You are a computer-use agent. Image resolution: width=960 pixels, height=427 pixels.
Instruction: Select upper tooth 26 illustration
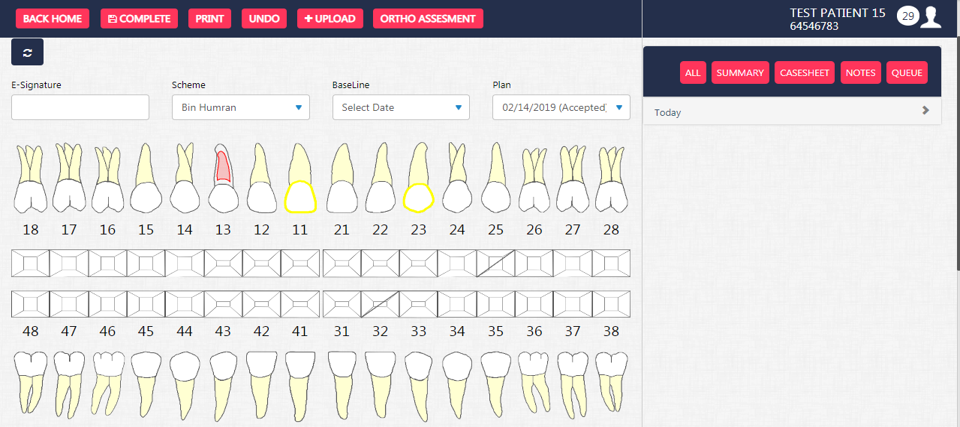[x=534, y=179]
